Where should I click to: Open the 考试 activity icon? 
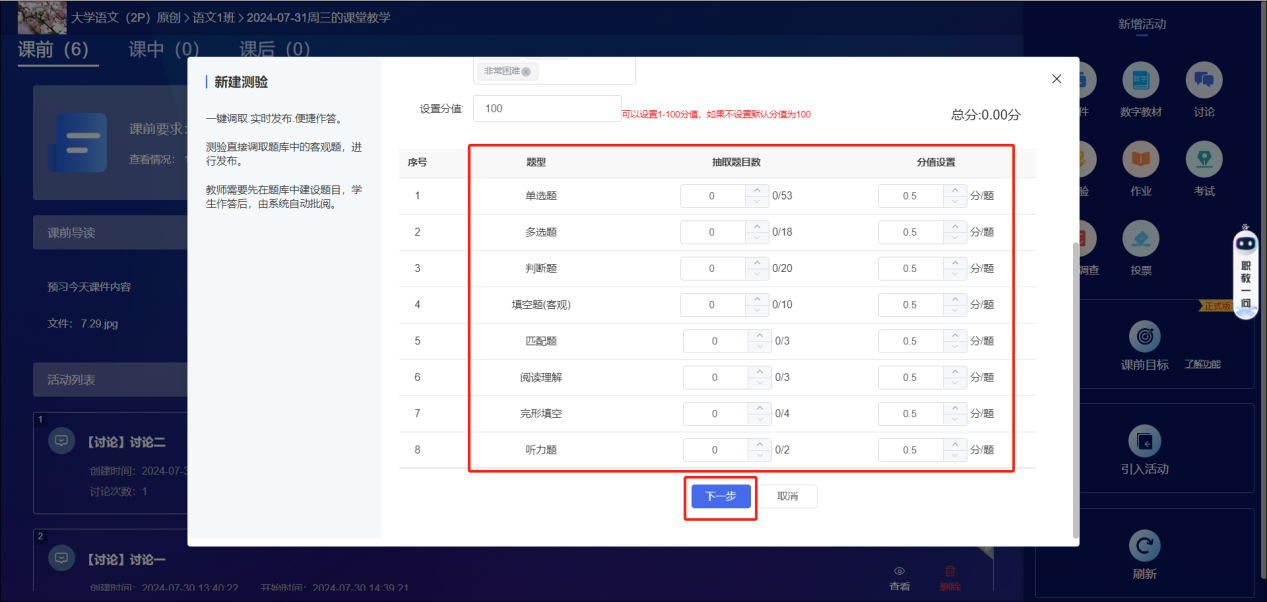pyautogui.click(x=1203, y=160)
